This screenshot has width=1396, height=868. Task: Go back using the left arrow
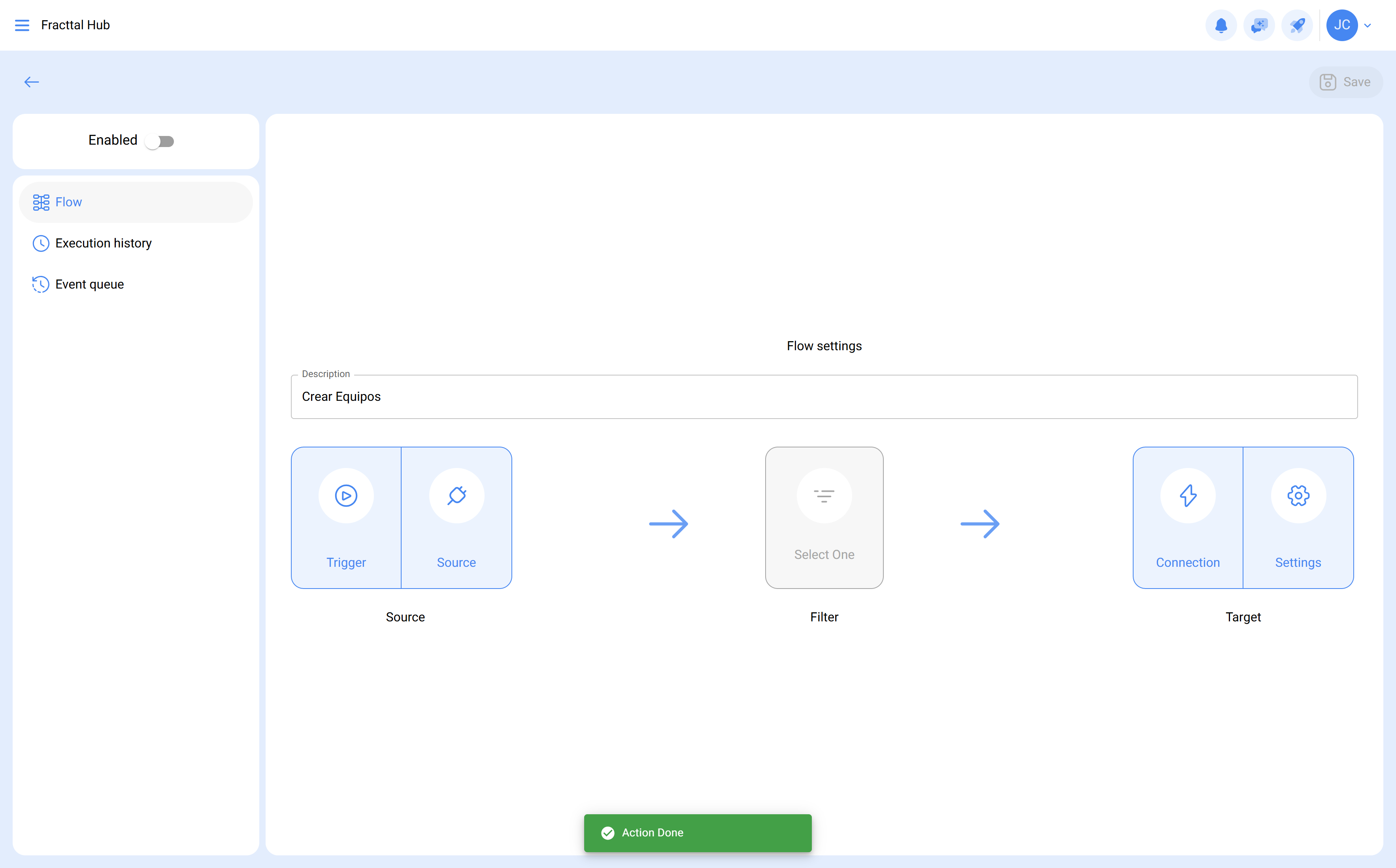[x=32, y=82]
